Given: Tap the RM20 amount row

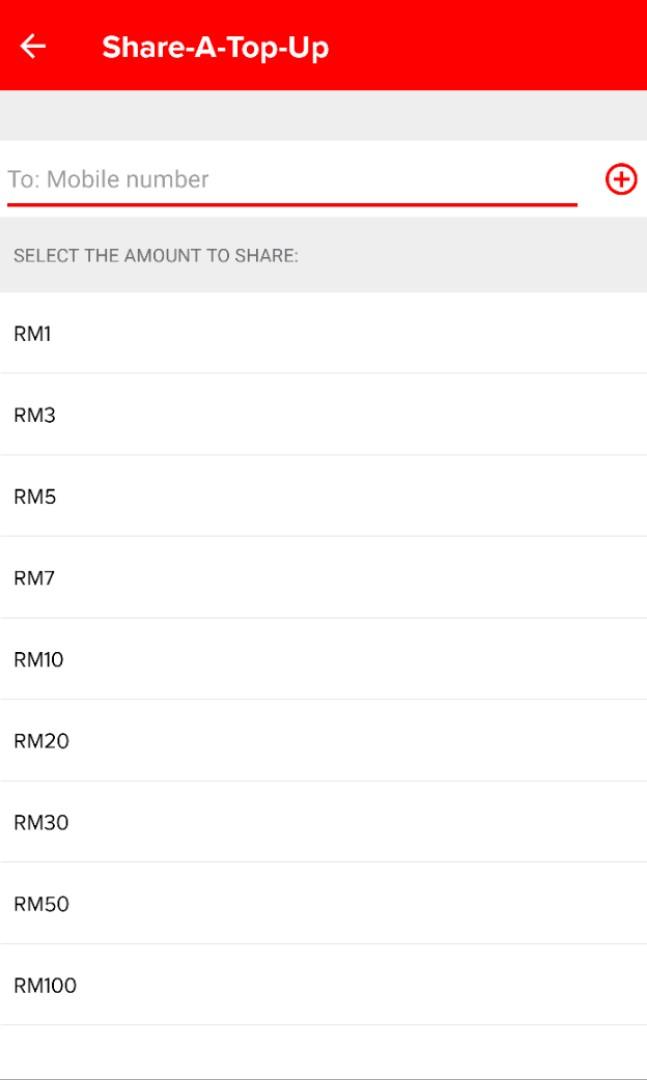Looking at the screenshot, I should pyautogui.click(x=41, y=741).
